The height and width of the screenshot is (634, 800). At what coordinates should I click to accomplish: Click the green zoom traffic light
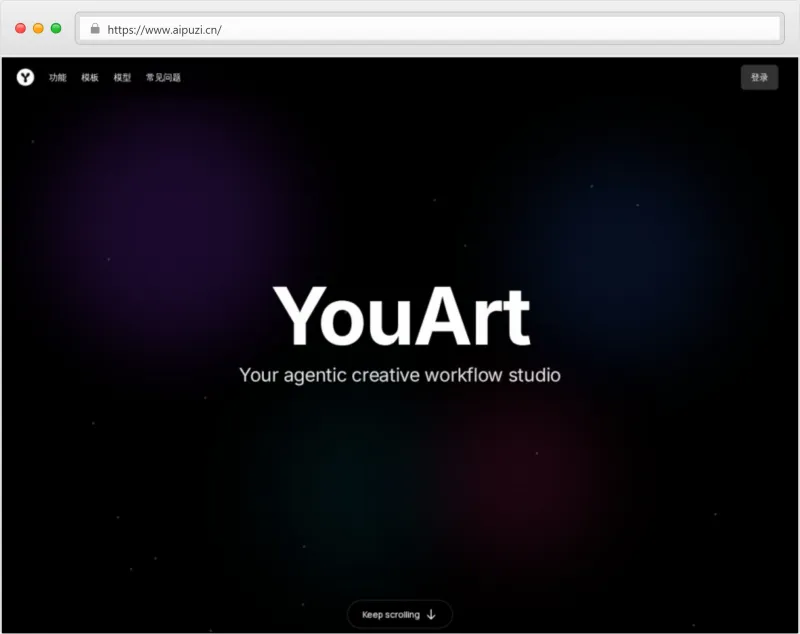coord(55,28)
